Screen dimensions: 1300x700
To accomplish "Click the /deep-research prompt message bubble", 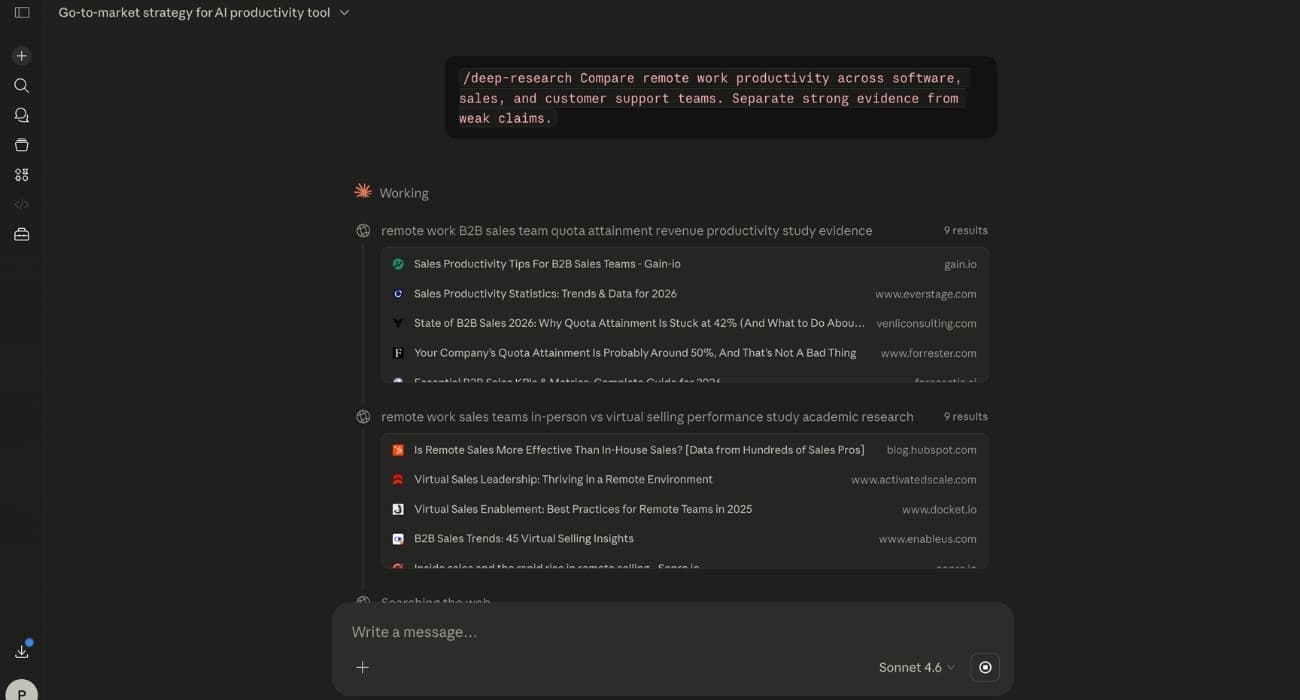I will 721,98.
